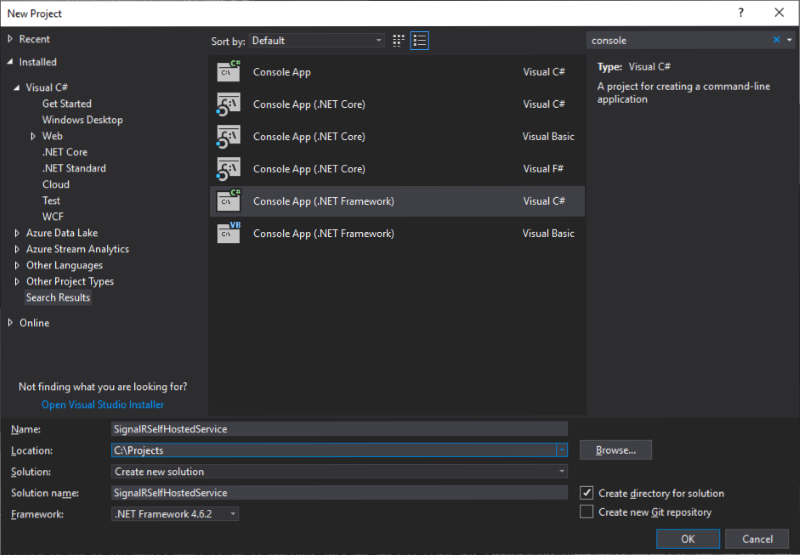Collapse the Installed node
This screenshot has width=800, height=555.
point(10,62)
